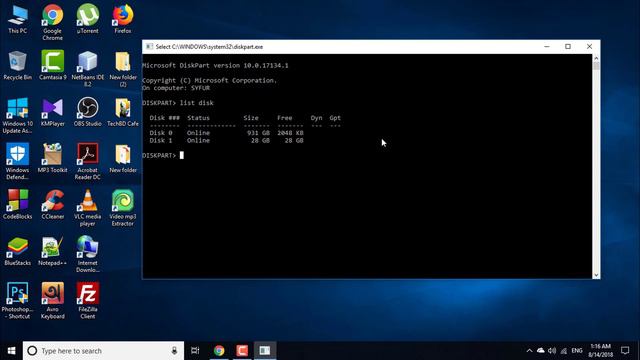Viewport: 640px width, 360px height.
Task: Select CCleaner desktop icon
Action: [53, 205]
